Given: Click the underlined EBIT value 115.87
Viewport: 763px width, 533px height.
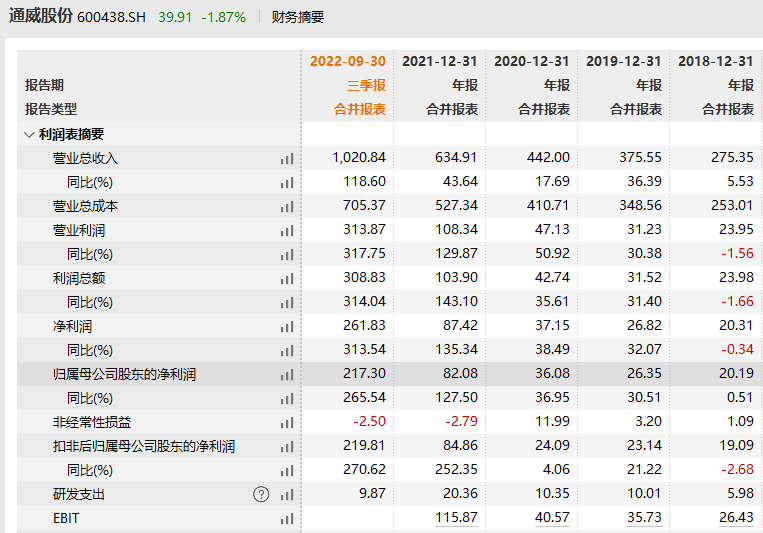Looking at the screenshot, I should (x=456, y=517).
